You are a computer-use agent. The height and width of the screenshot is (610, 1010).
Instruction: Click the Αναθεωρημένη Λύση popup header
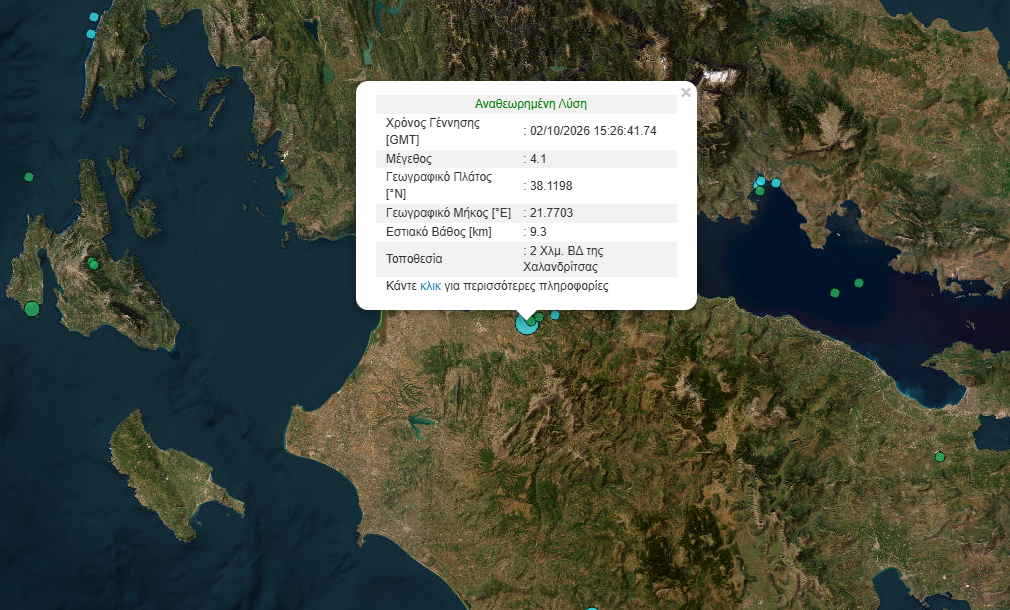(x=530, y=104)
